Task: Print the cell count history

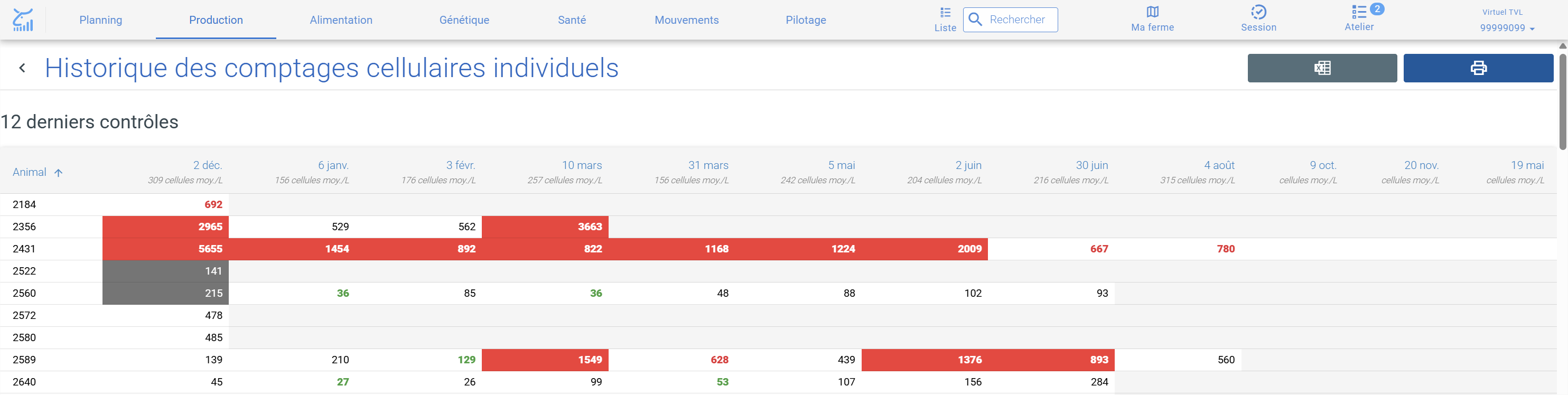Action: [1478, 68]
